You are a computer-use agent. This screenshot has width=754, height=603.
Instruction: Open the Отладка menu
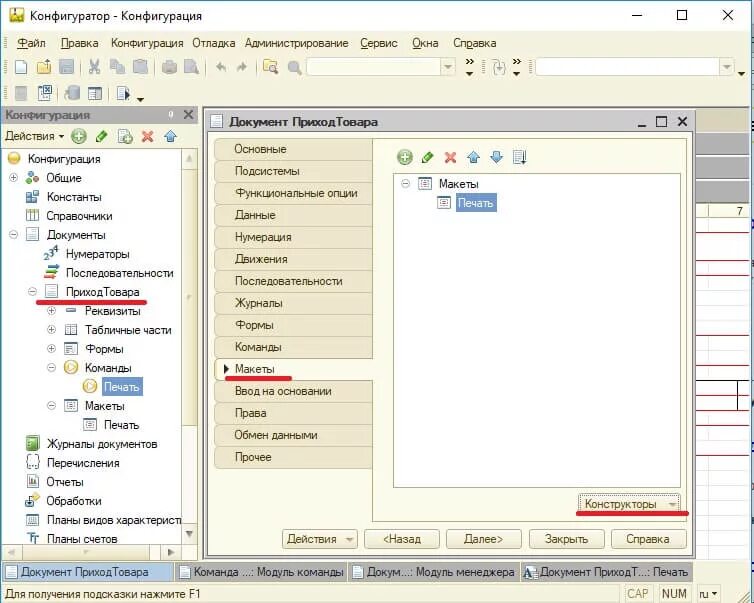point(214,43)
